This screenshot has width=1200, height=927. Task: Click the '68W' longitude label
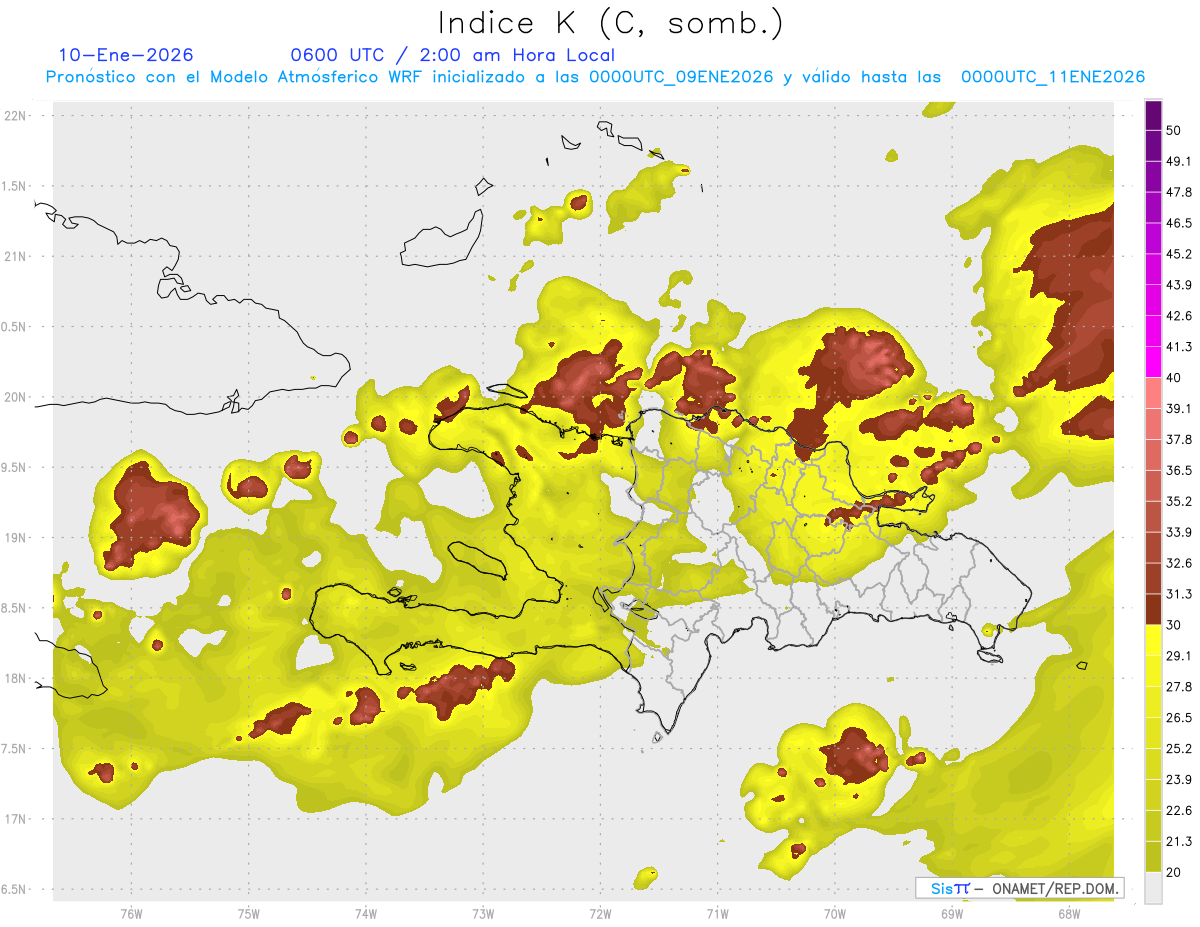(1069, 914)
